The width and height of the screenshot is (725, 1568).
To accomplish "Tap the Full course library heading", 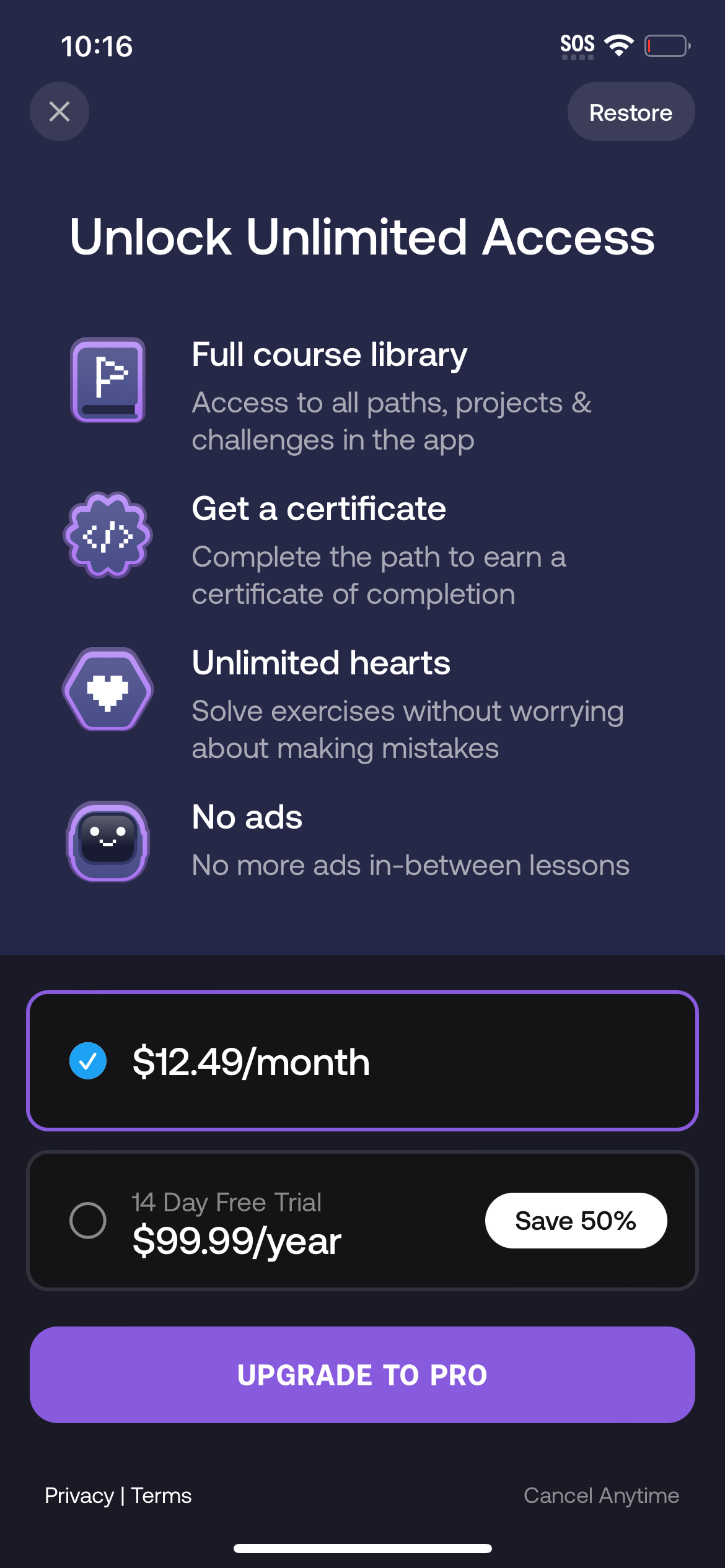I will 329,355.
